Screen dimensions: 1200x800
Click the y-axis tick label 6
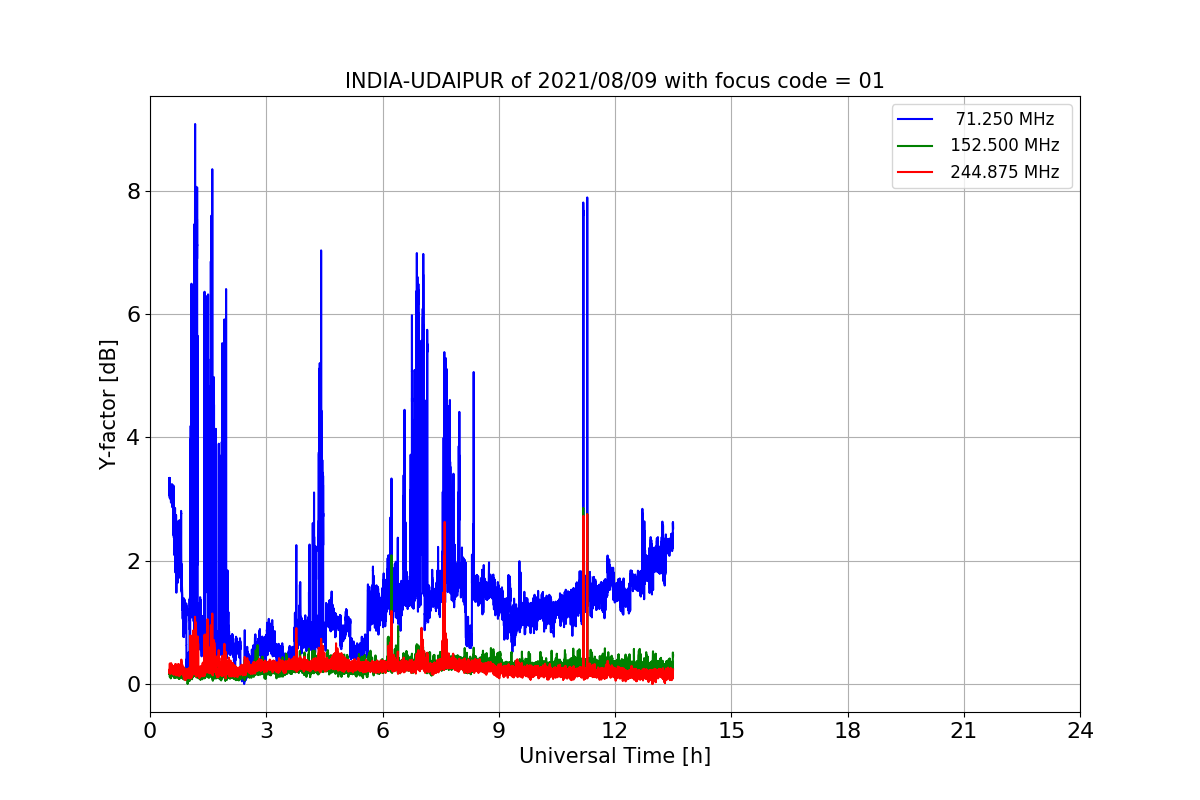click(133, 314)
